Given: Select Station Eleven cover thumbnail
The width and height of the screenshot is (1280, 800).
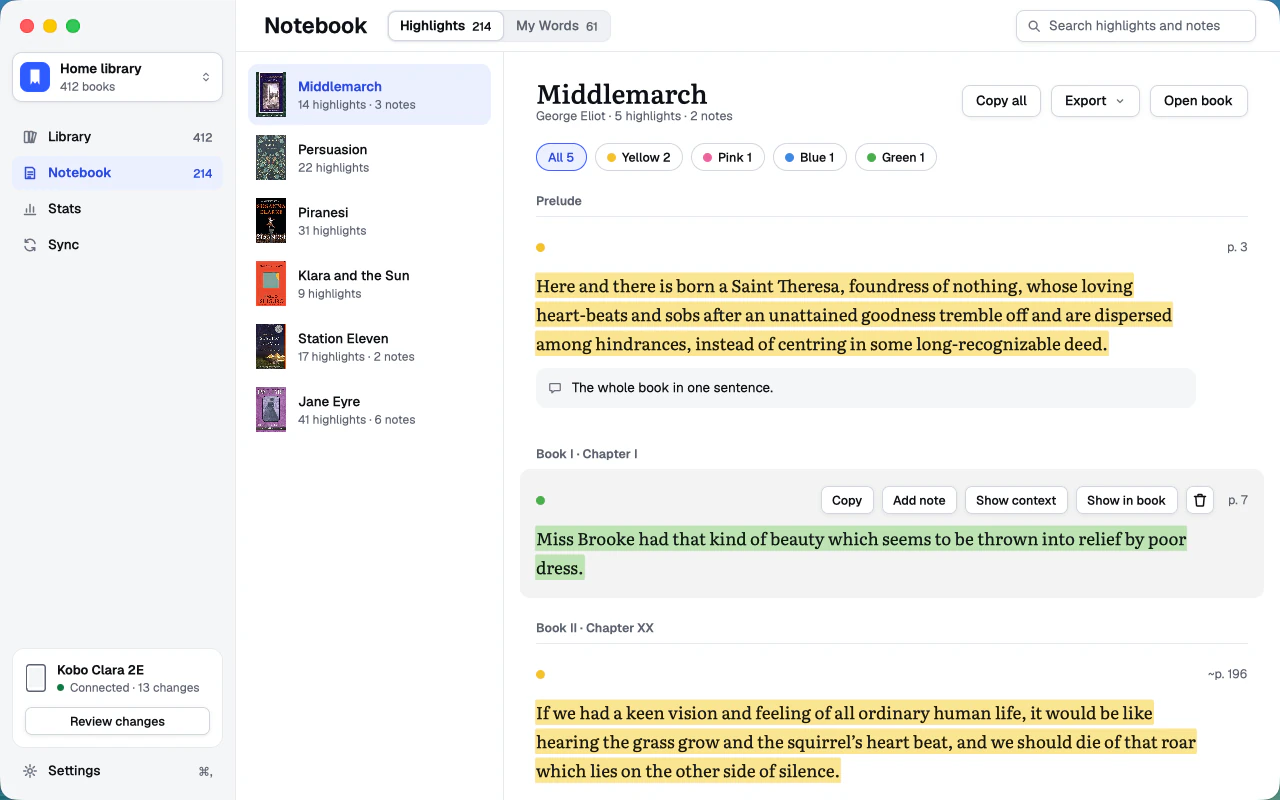Looking at the screenshot, I should tap(271, 347).
